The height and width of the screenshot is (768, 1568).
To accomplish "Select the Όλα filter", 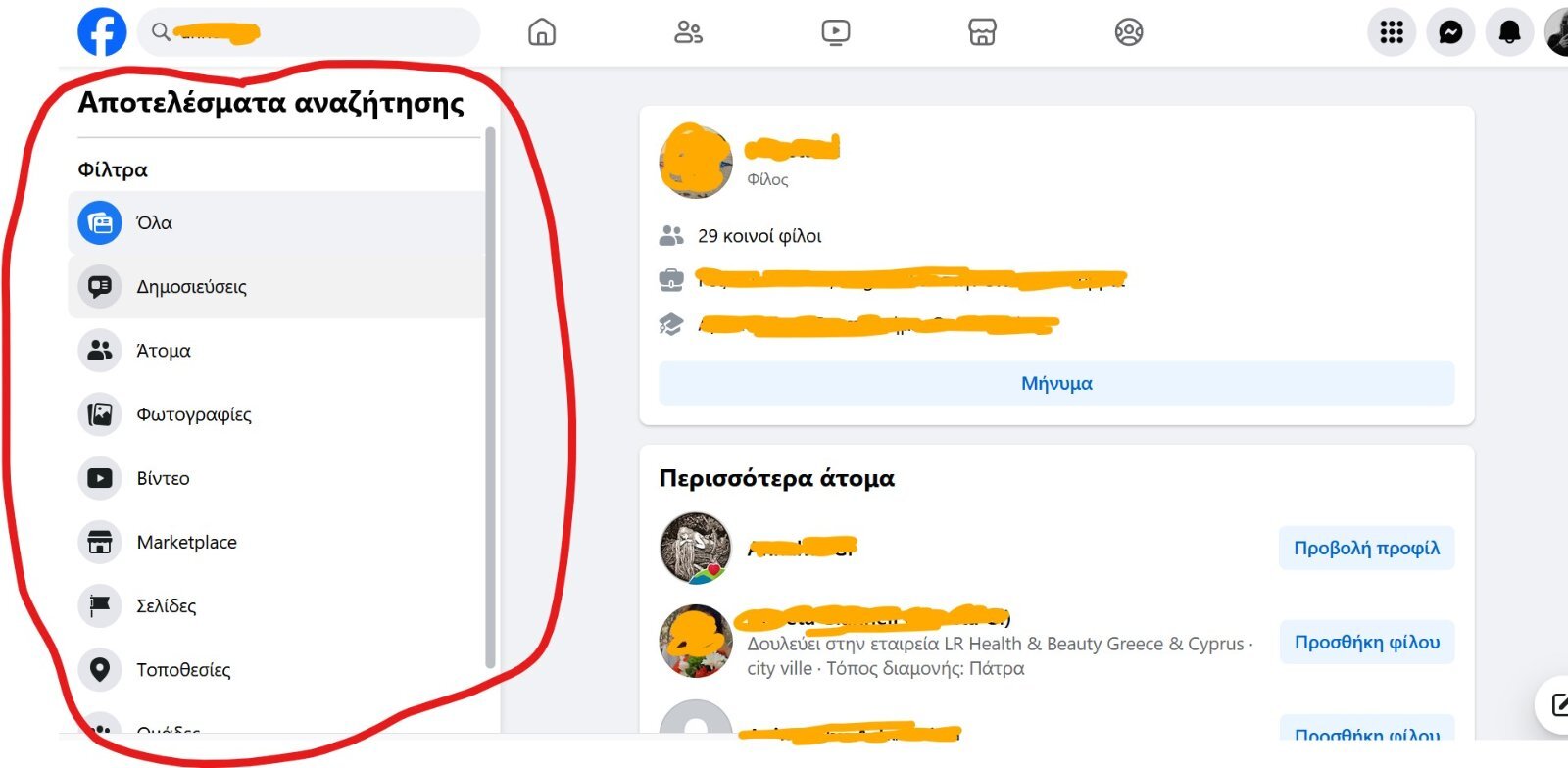I will [276, 223].
